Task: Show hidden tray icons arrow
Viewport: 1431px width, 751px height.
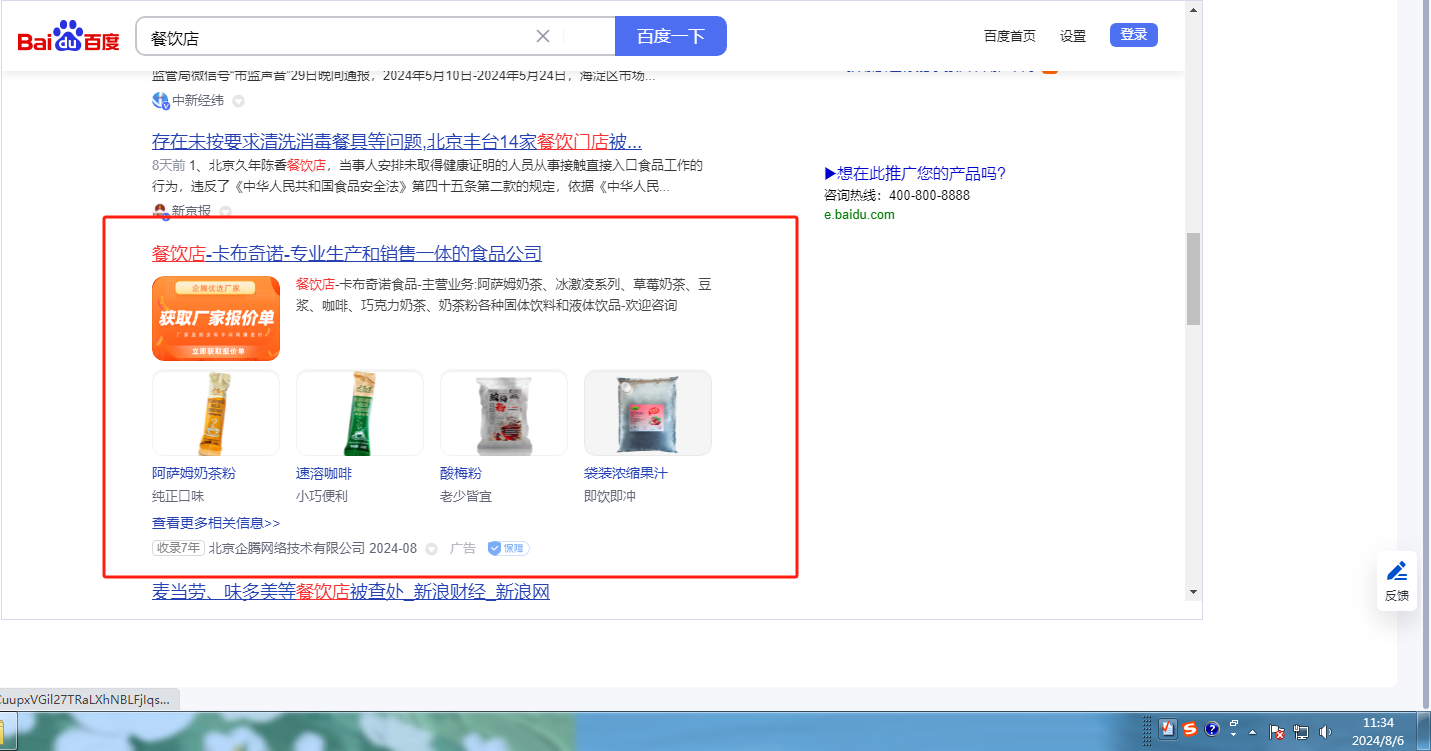Action: (1252, 732)
